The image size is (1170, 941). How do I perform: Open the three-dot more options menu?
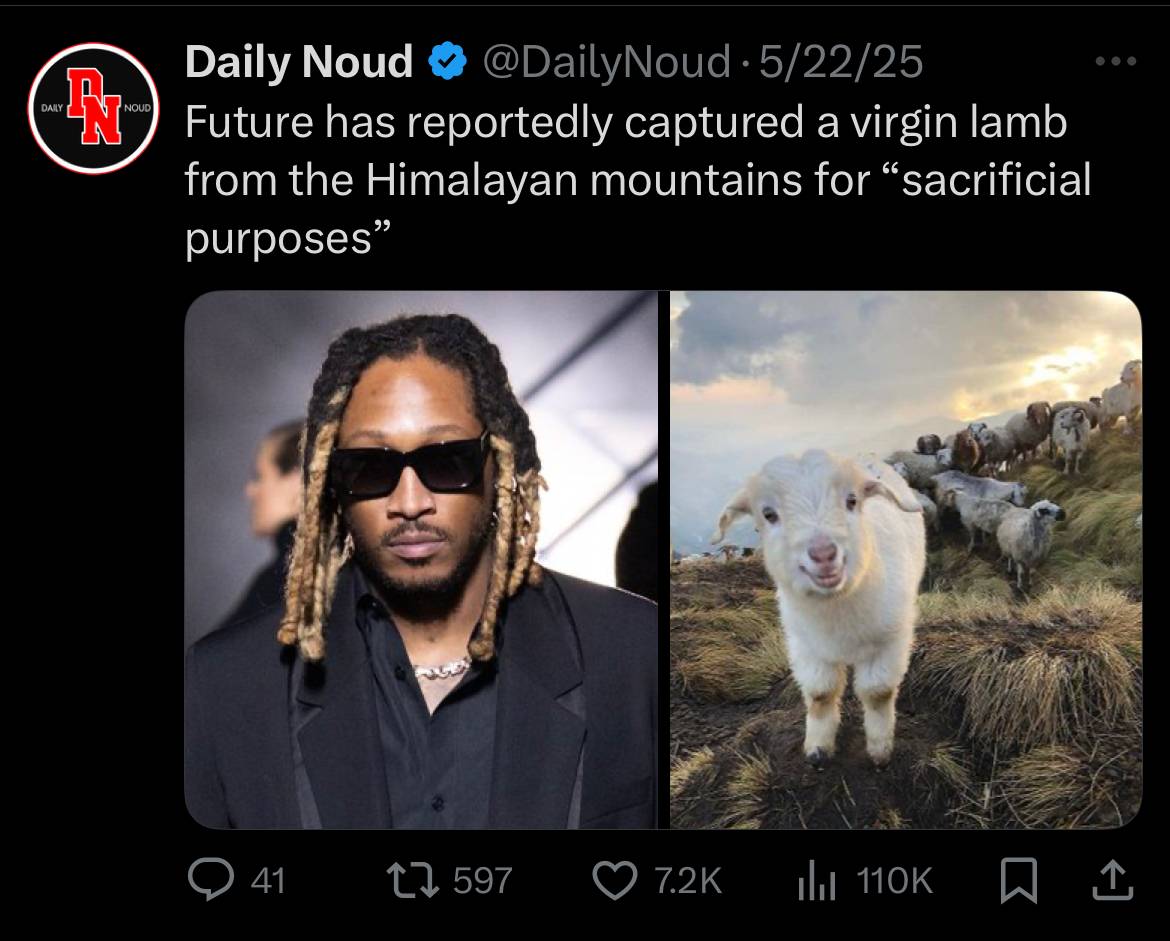point(1116,61)
